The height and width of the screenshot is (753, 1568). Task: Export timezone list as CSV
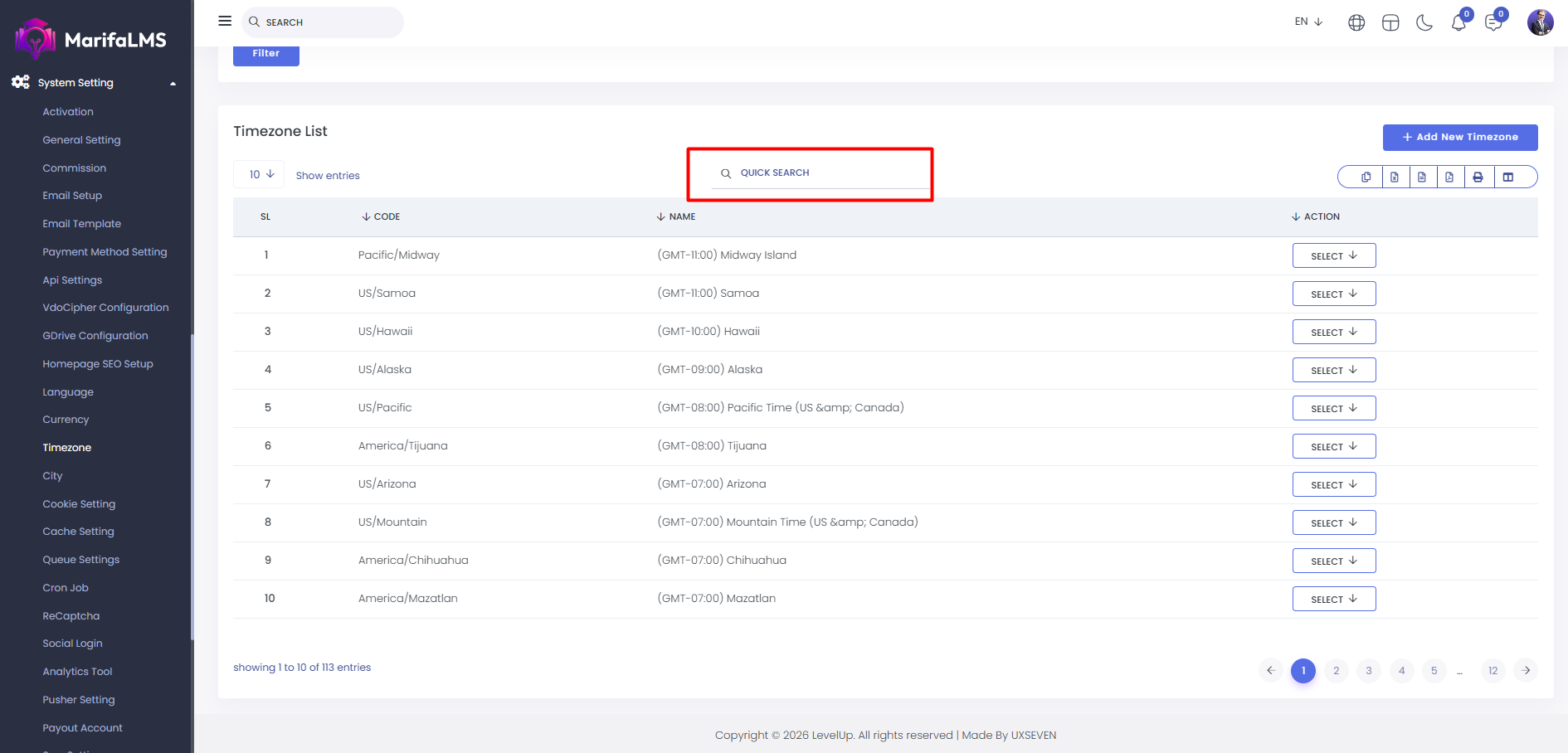click(x=1422, y=177)
